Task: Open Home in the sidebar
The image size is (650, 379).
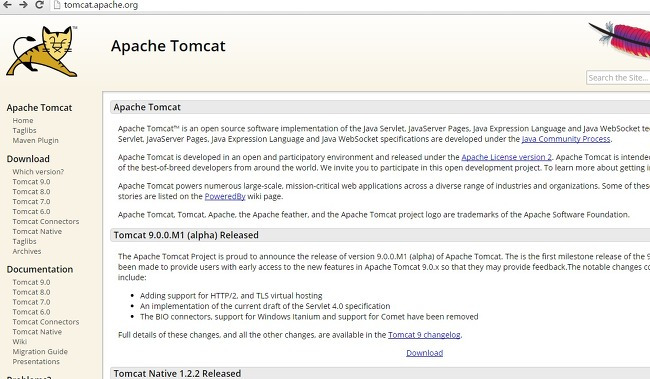Action: pos(23,120)
